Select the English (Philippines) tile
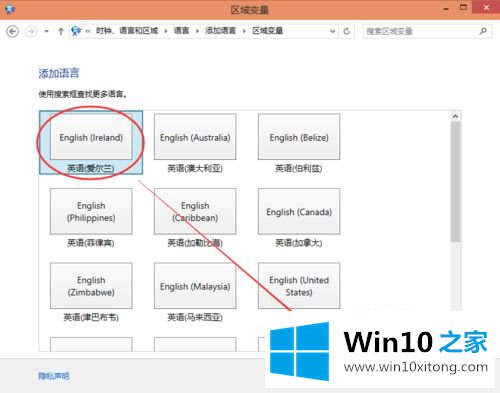This screenshot has width=500, height=393. coord(91,211)
